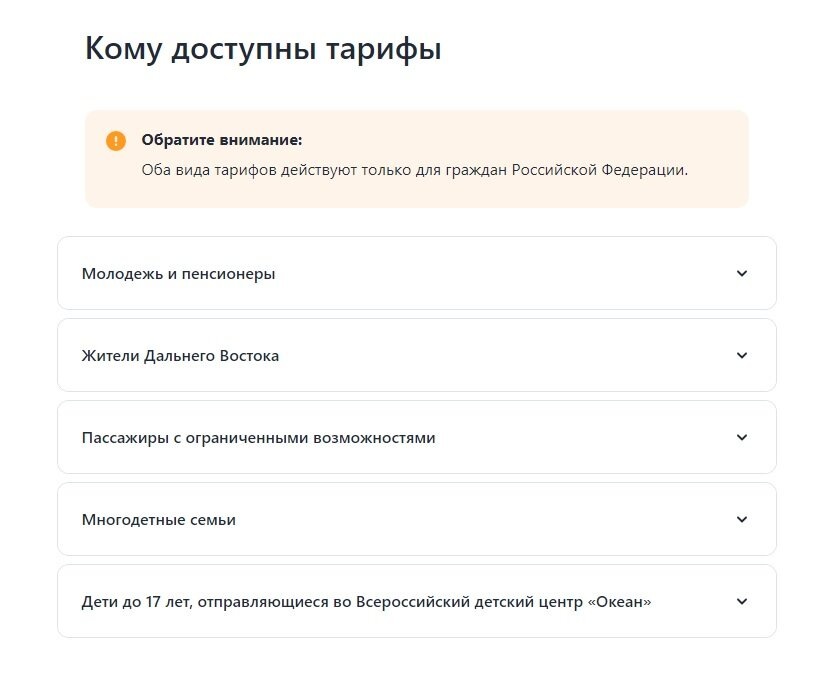Click the chevron on the «Дети до 17 лет» row
835x686 pixels.
click(x=740, y=601)
